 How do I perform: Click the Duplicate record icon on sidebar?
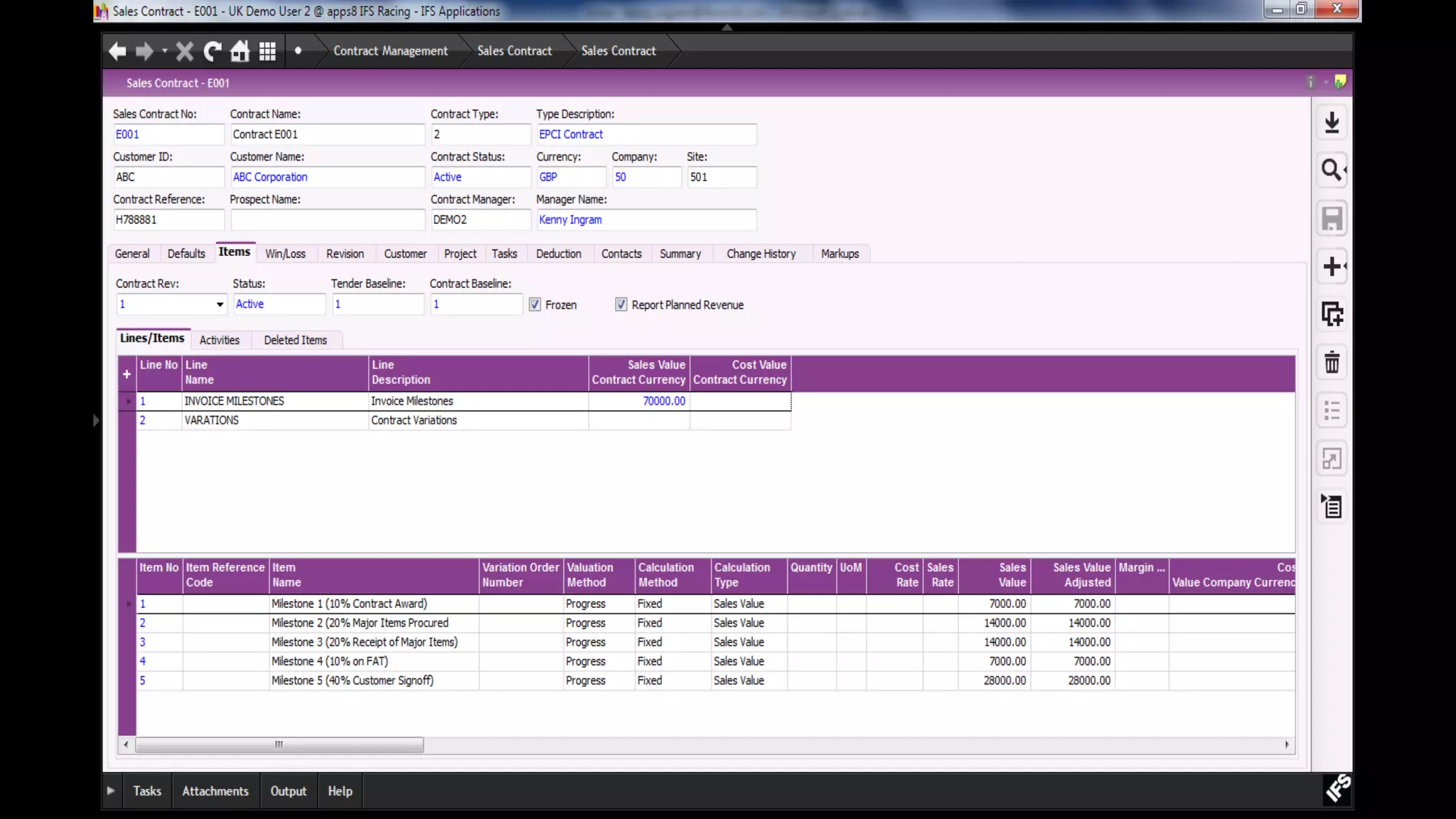(1332, 314)
